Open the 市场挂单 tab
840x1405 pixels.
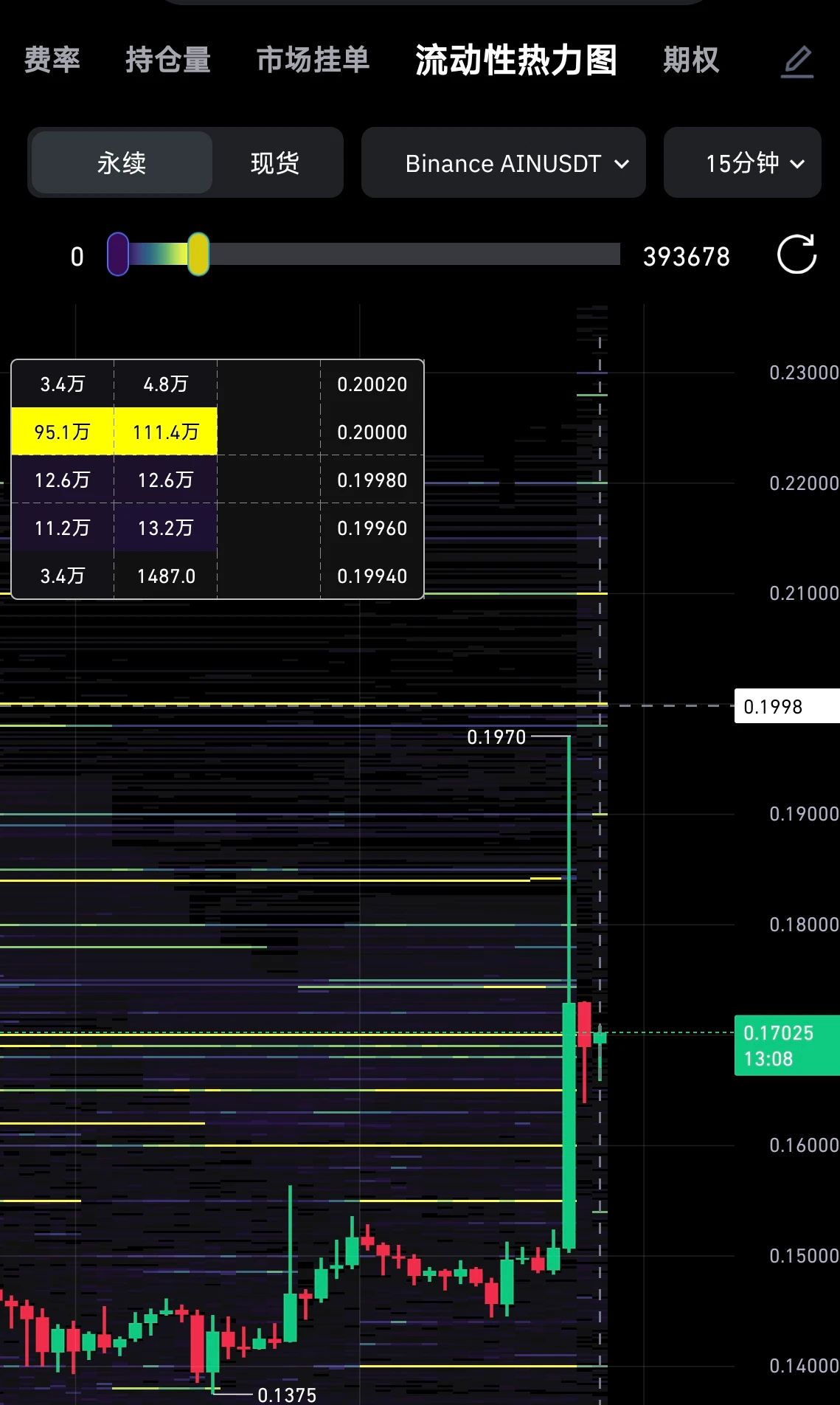[x=313, y=60]
